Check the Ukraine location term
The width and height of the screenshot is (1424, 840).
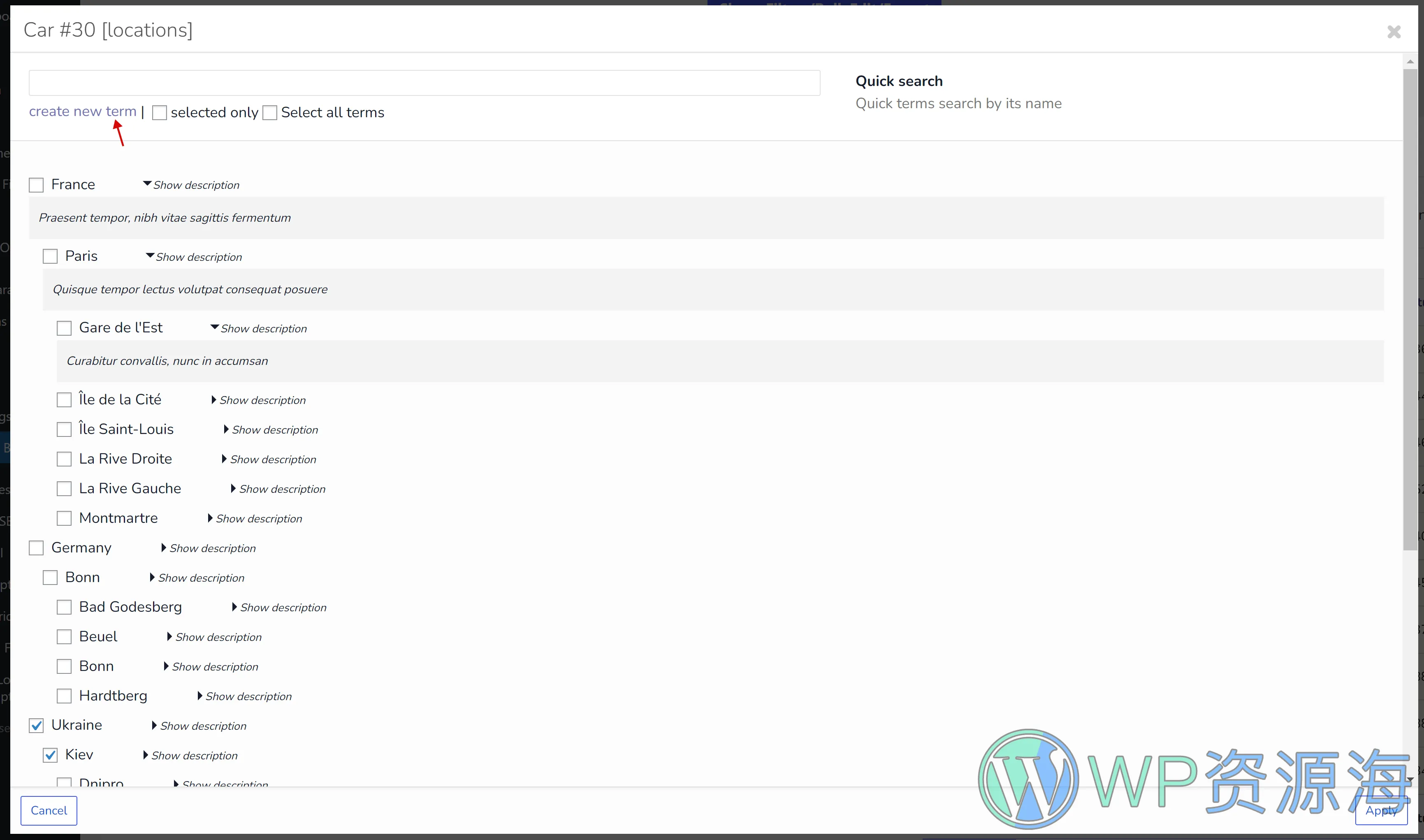(36, 725)
